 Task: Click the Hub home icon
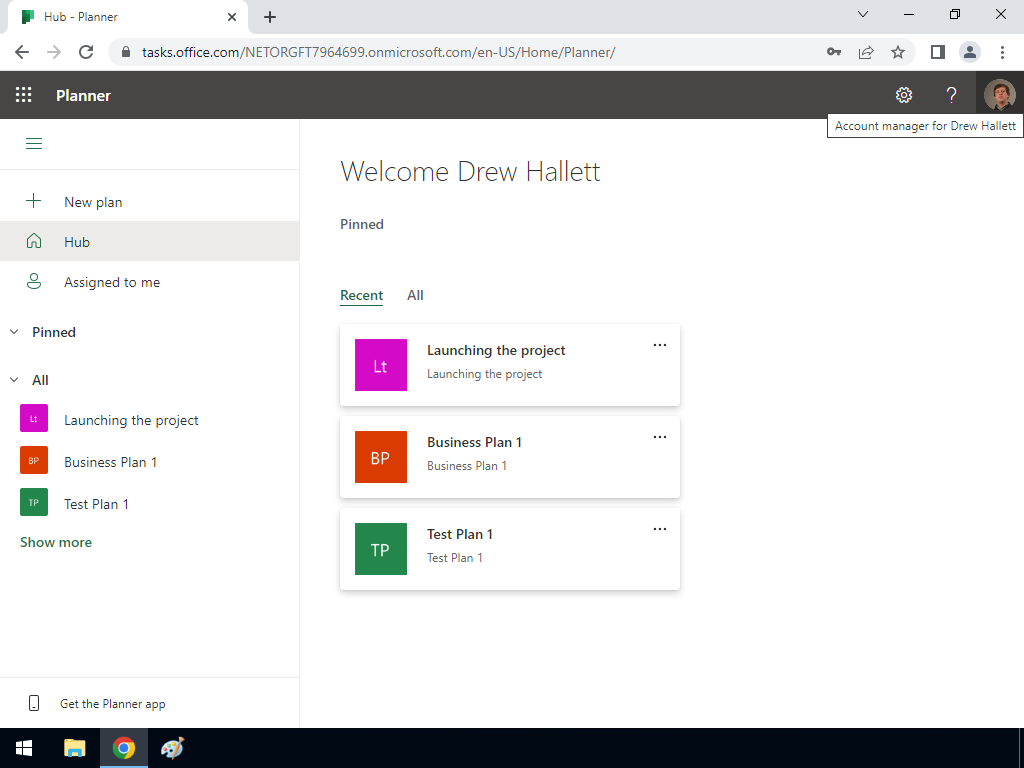[33, 242]
